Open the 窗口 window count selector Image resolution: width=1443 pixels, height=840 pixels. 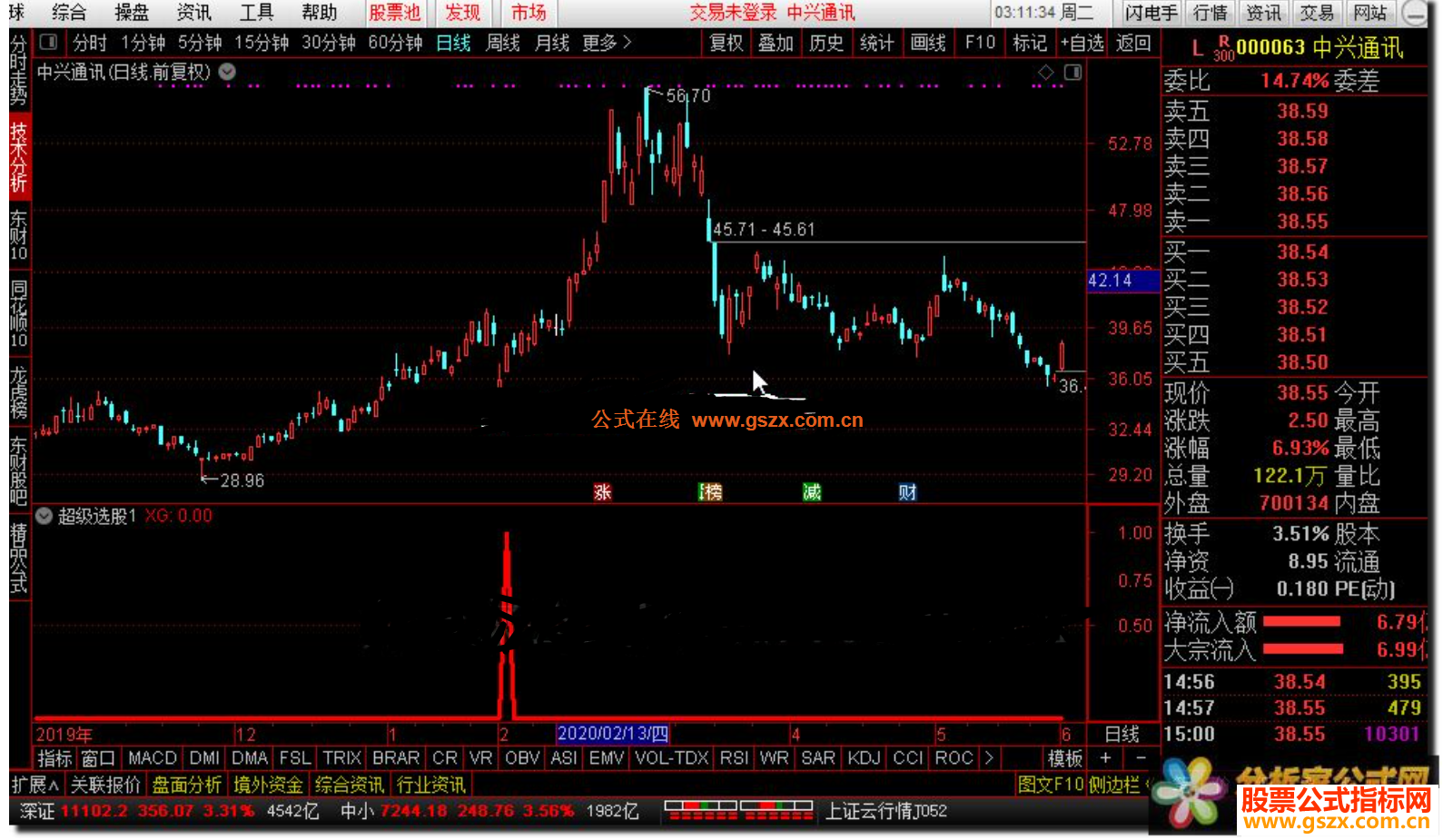point(98,757)
